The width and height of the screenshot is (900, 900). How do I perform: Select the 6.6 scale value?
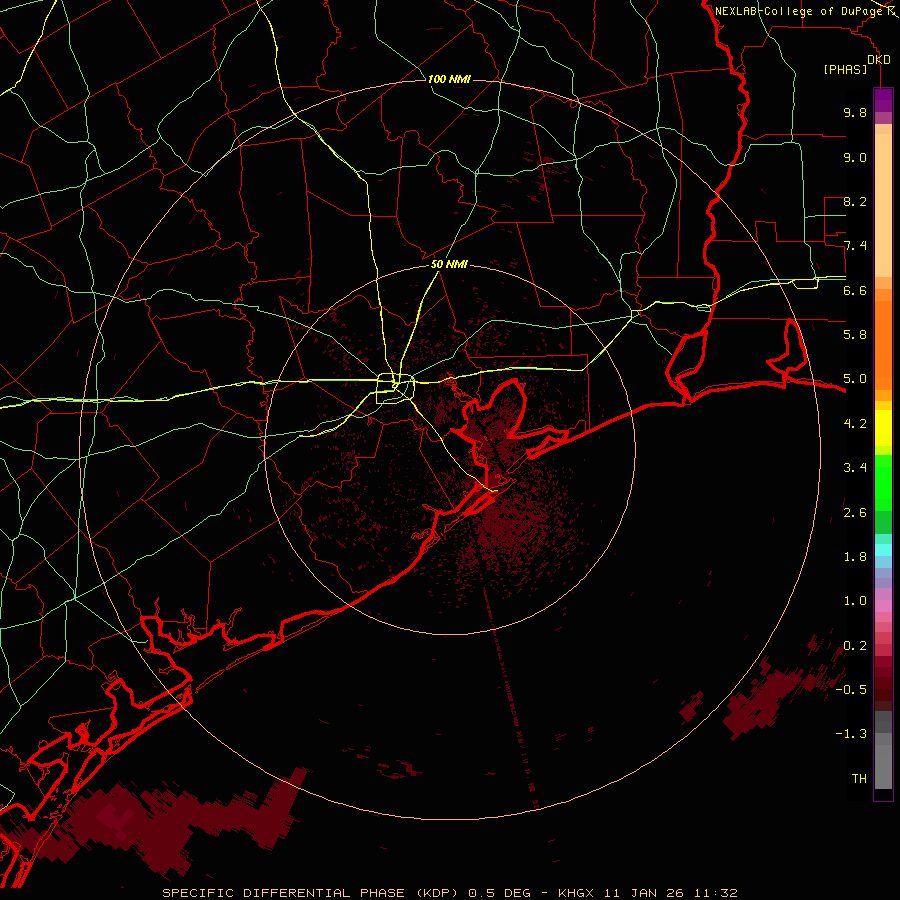pos(855,290)
